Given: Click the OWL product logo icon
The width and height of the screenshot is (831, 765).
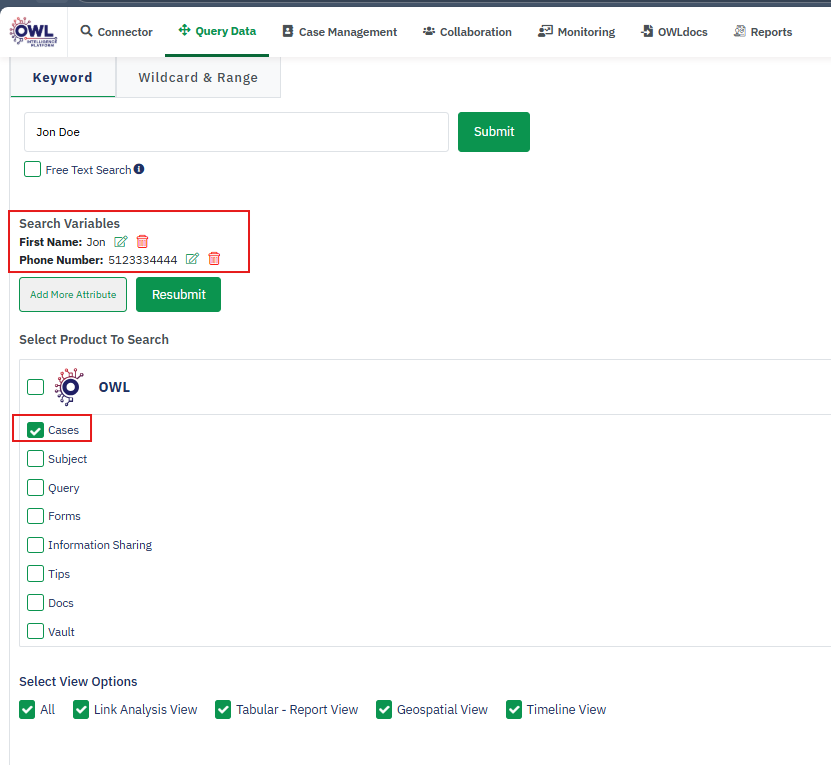Looking at the screenshot, I should [x=70, y=387].
